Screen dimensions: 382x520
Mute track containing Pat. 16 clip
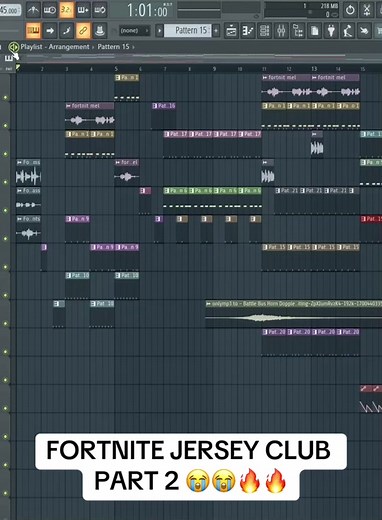[x=5, y=125]
